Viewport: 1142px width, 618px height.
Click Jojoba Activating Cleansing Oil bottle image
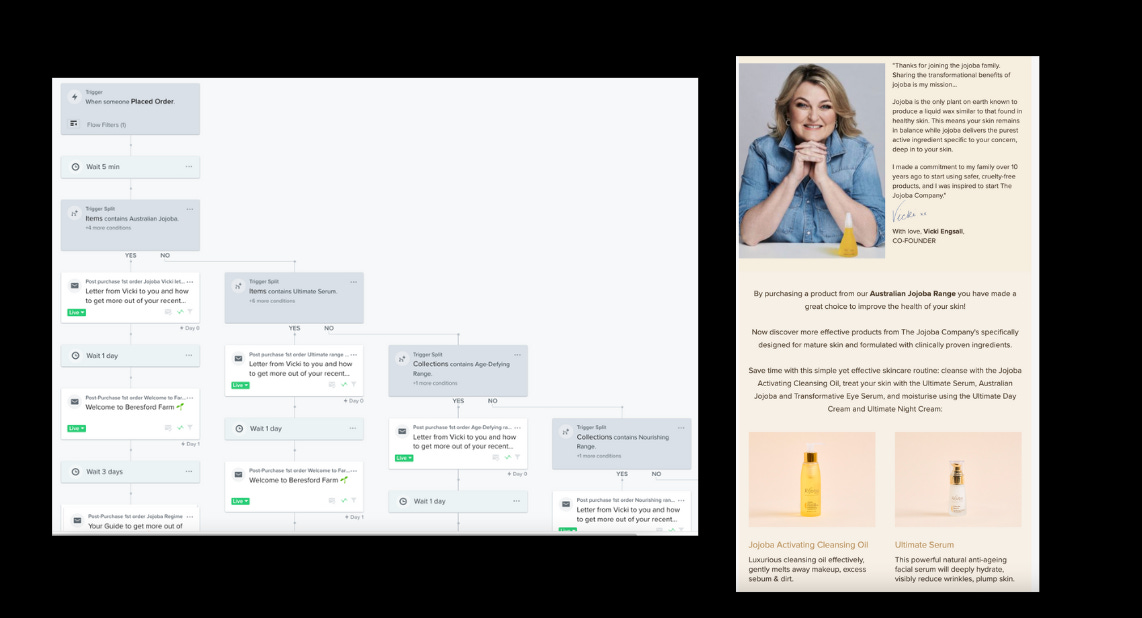811,480
